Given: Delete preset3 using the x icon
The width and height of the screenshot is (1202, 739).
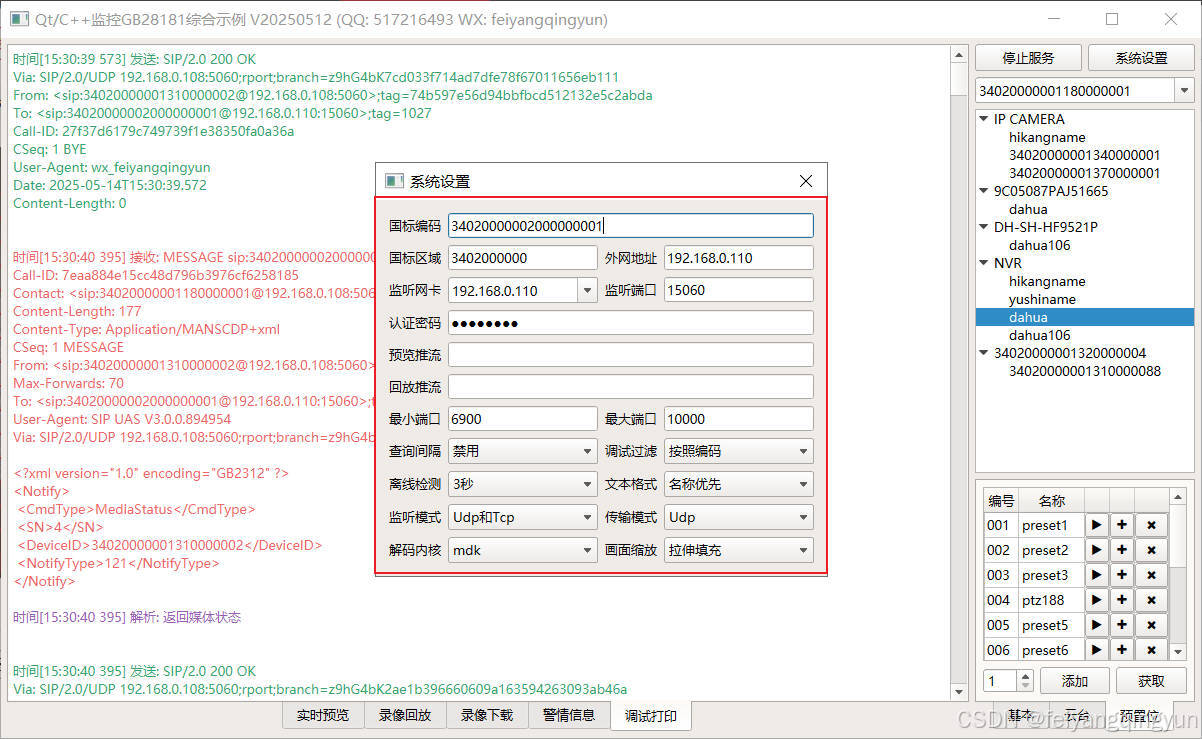Looking at the screenshot, I should [x=1151, y=575].
